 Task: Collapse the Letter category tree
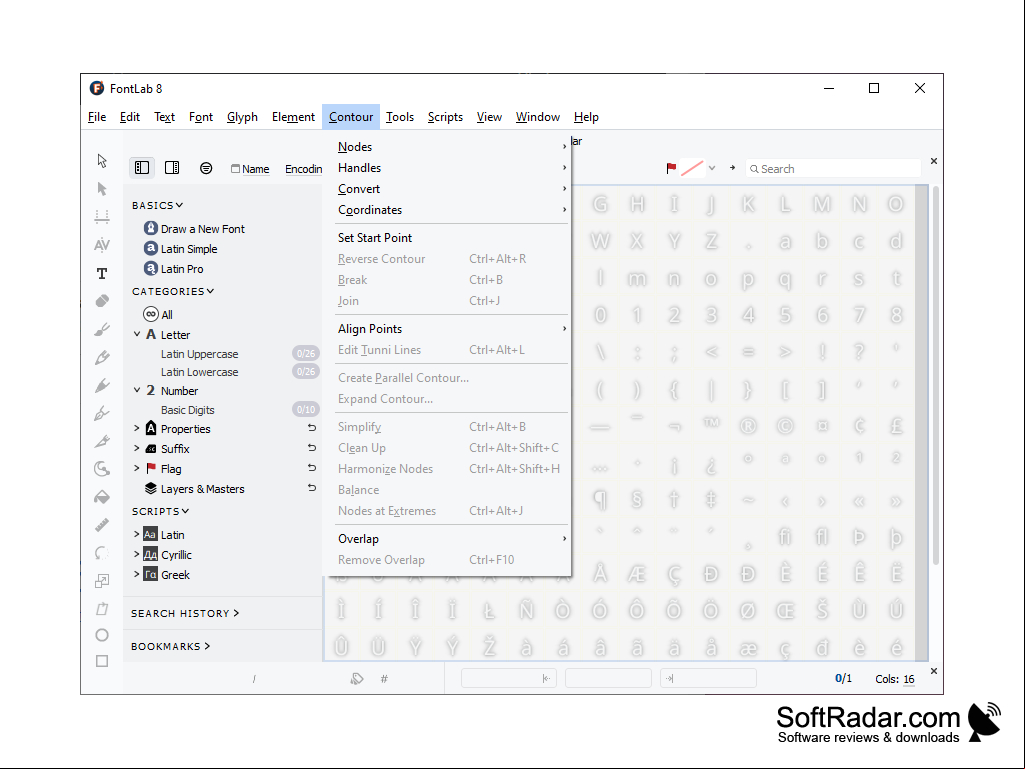tap(137, 334)
